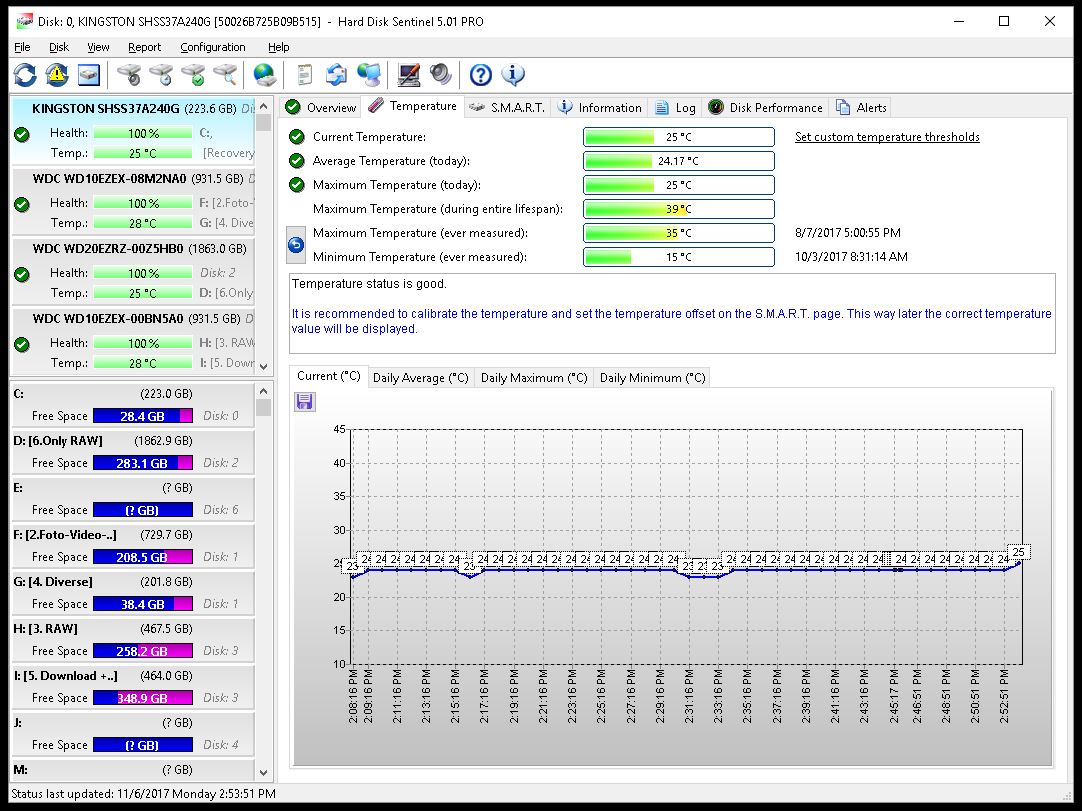This screenshot has width=1082, height=811.
Task: Open the File menu
Action: (22, 47)
